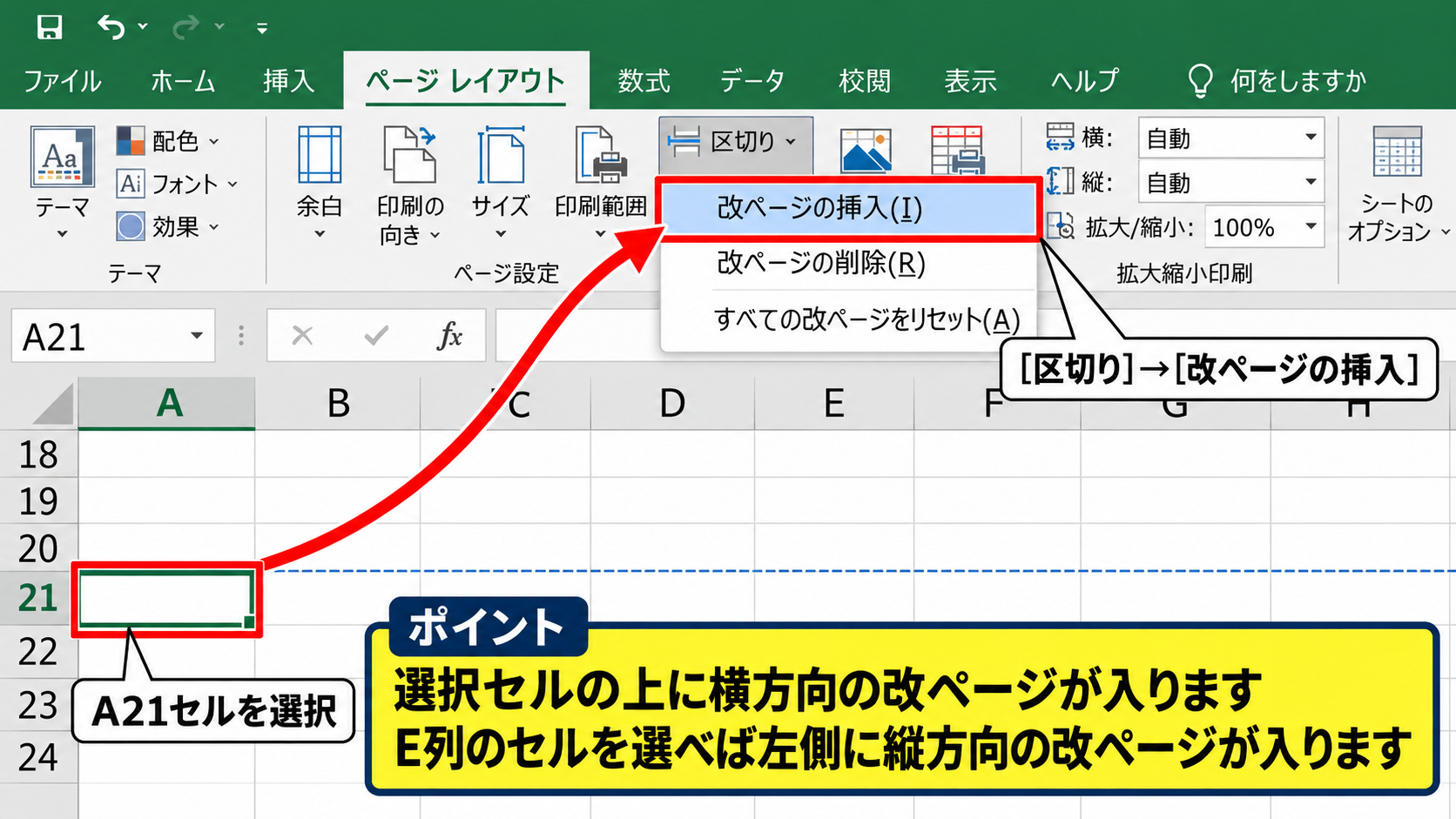Click the 余白 margins icon
This screenshot has height=819, width=1456.
320,156
